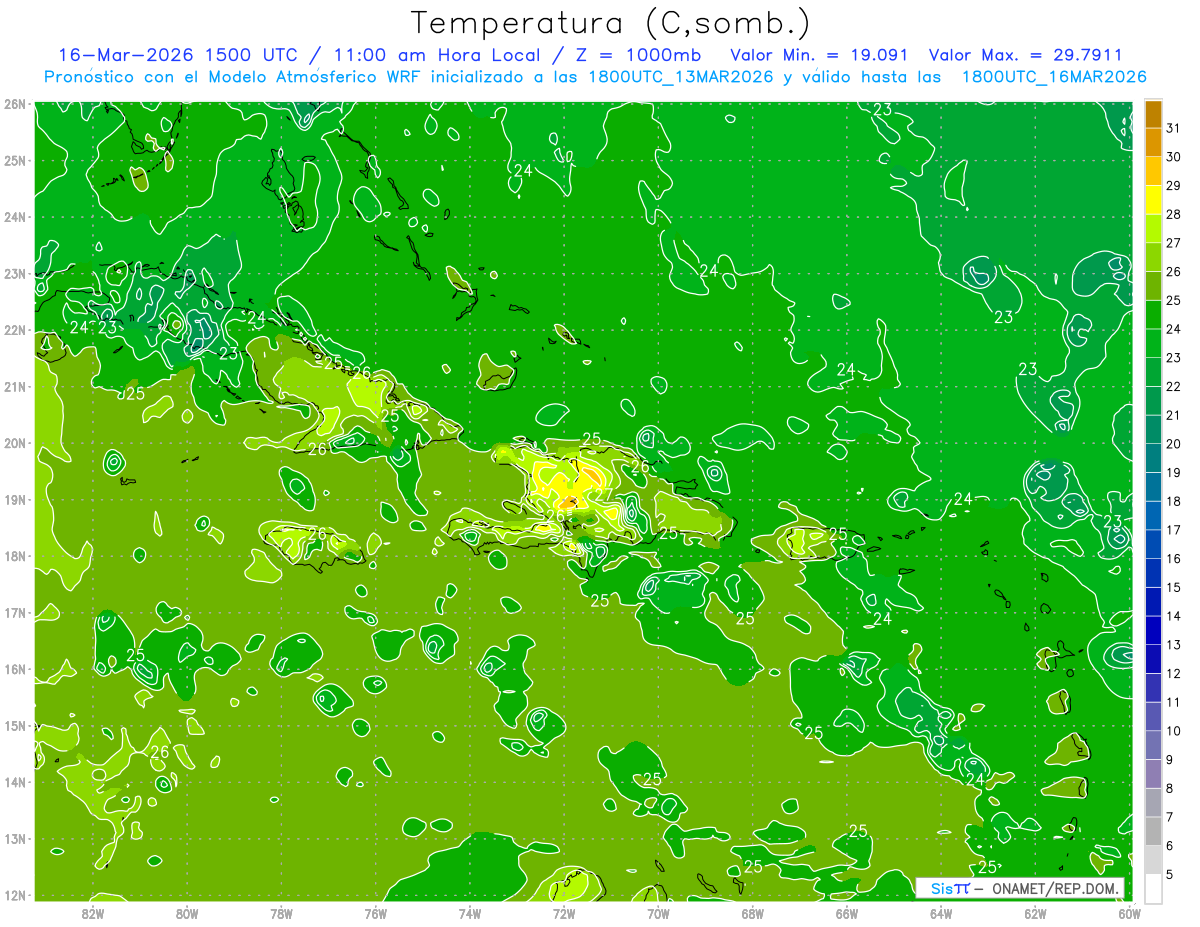Select the 78W longitude axis label

(x=281, y=913)
